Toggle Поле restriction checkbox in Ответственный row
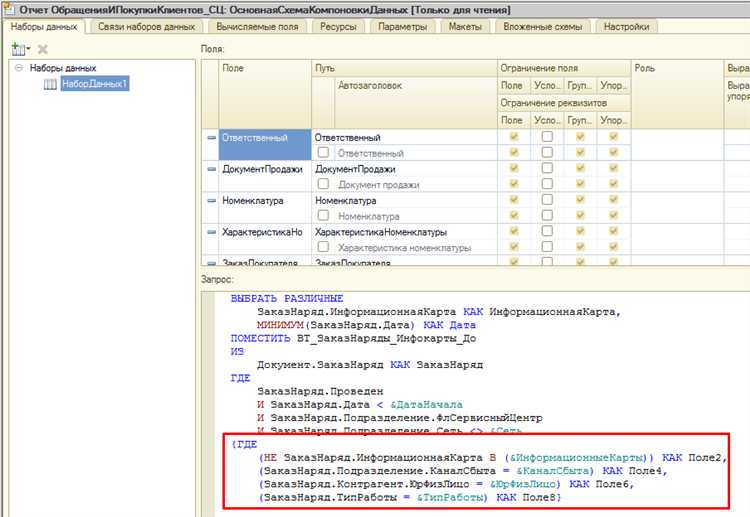This screenshot has width=750, height=517. pos(514,137)
